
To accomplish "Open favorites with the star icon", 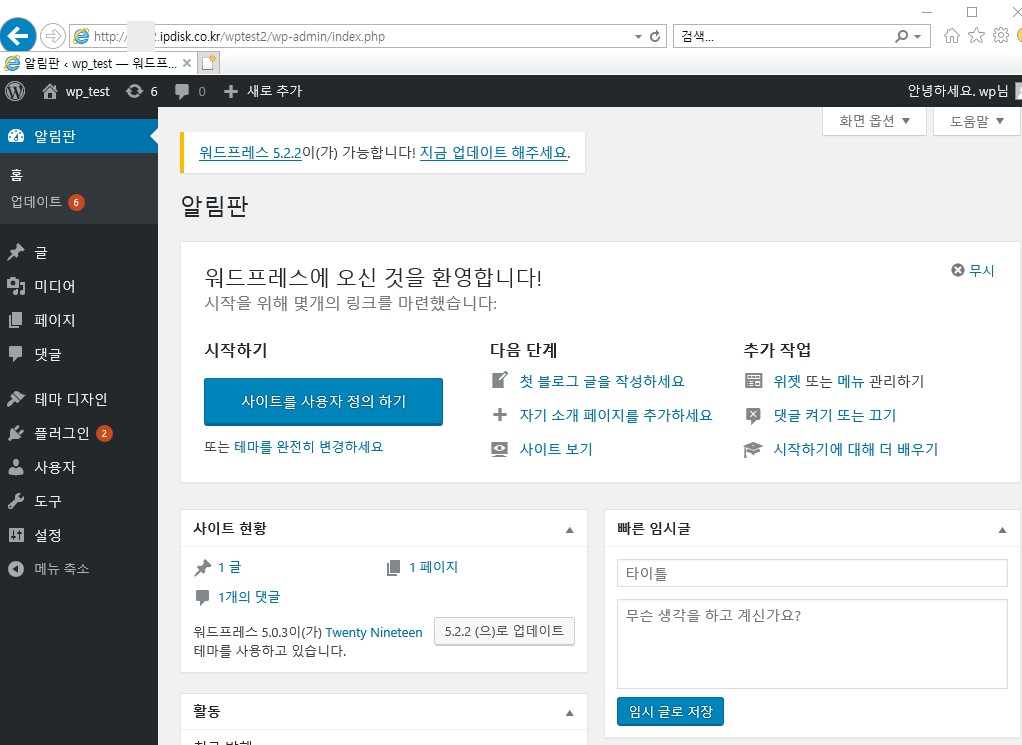I will pos(976,36).
